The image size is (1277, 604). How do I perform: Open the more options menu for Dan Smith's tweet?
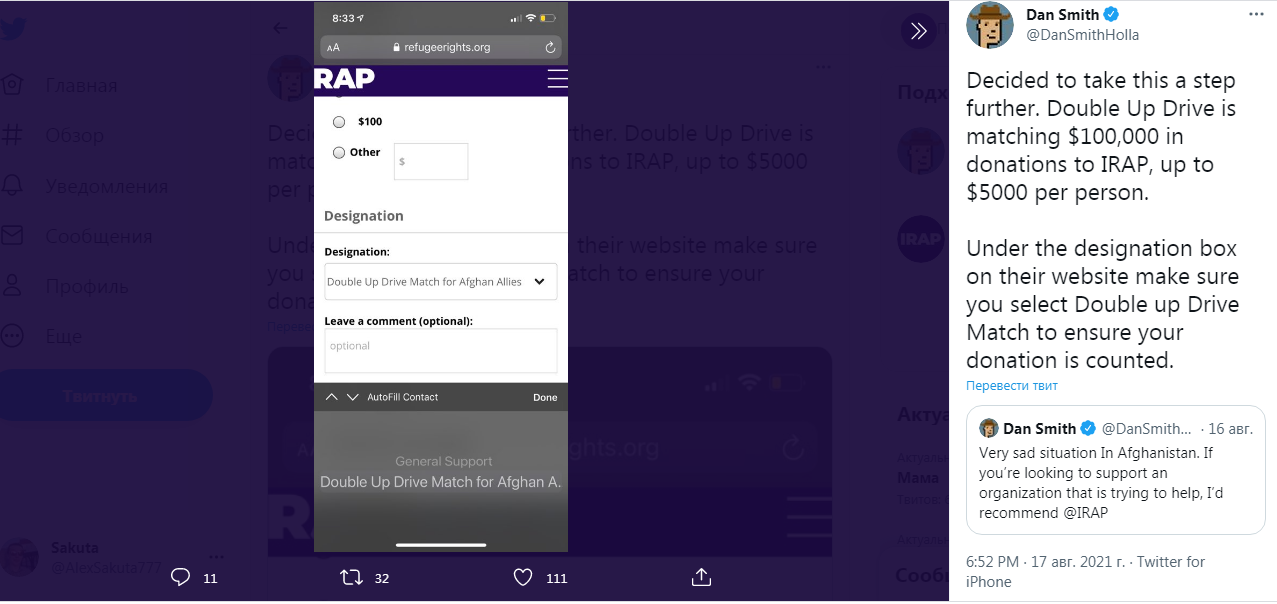pyautogui.click(x=1255, y=16)
